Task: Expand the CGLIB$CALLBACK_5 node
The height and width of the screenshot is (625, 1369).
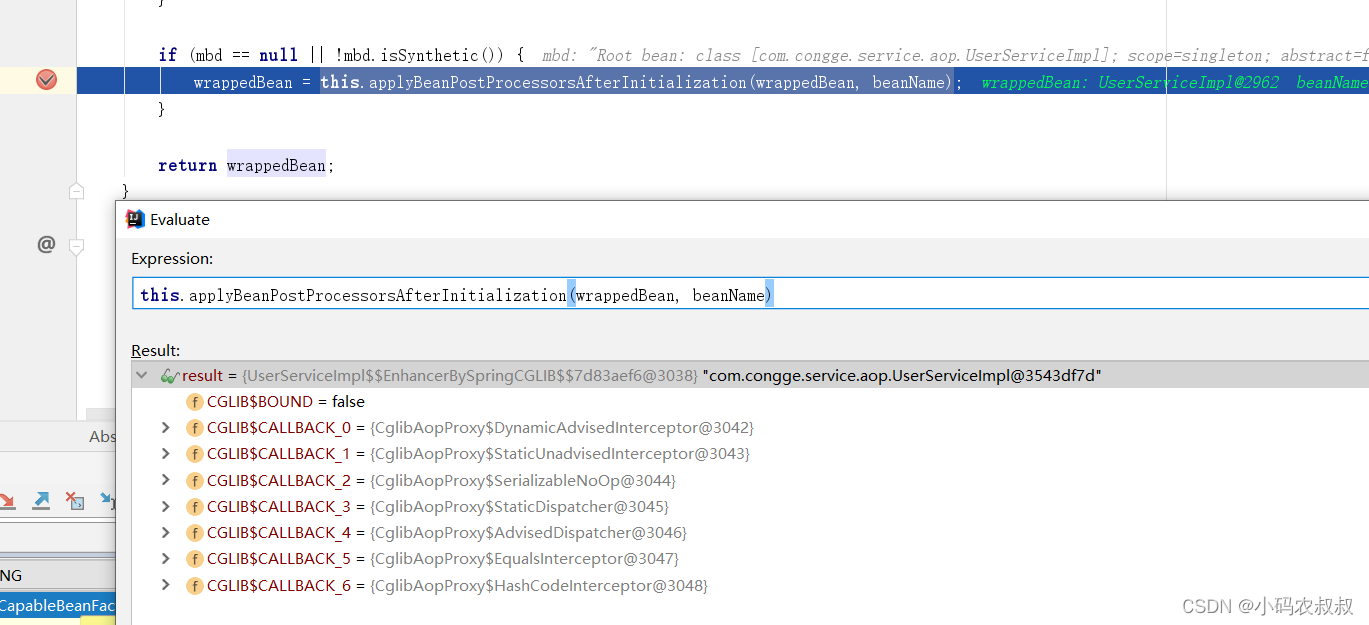Action: [x=166, y=559]
